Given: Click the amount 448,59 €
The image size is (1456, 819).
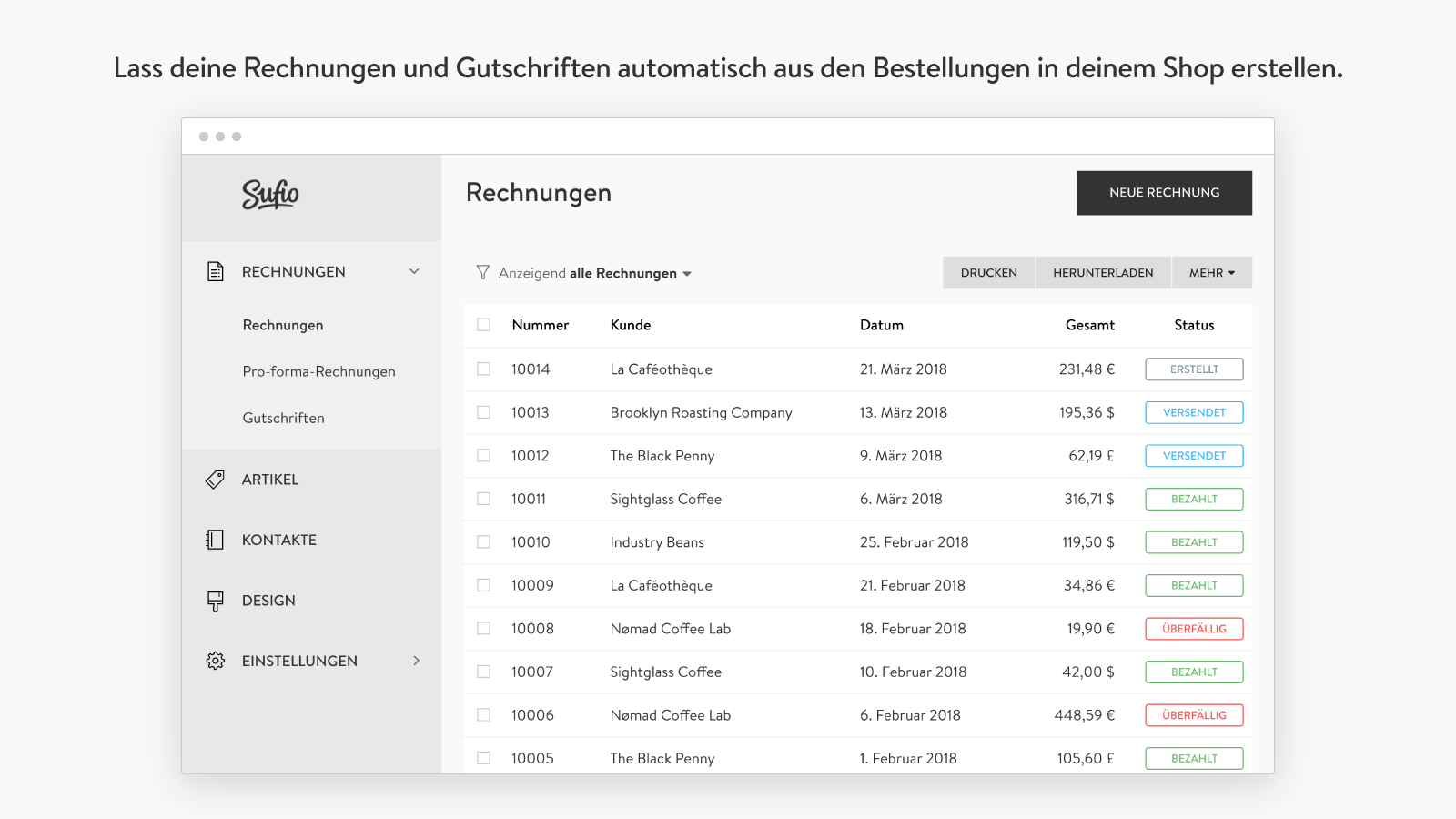Looking at the screenshot, I should (x=1085, y=714).
